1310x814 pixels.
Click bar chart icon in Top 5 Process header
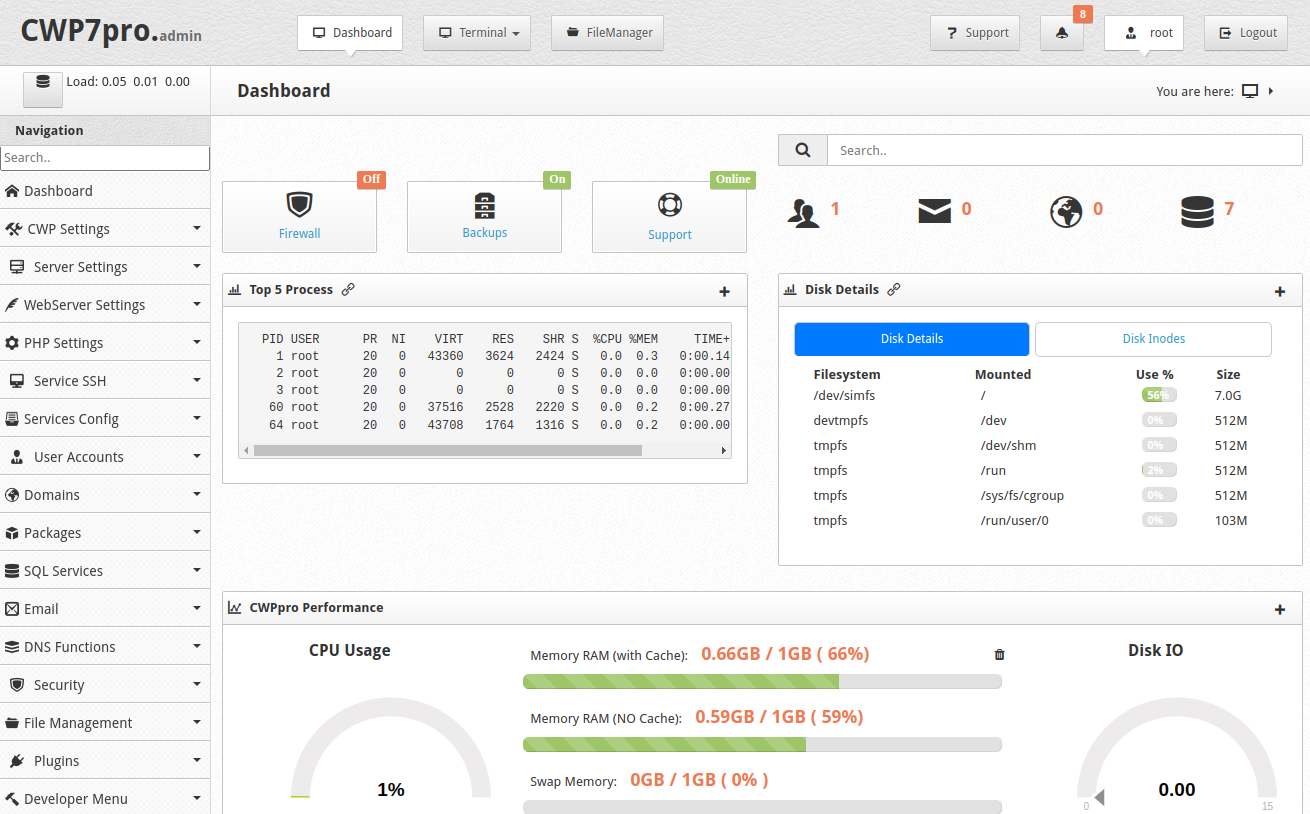point(235,290)
